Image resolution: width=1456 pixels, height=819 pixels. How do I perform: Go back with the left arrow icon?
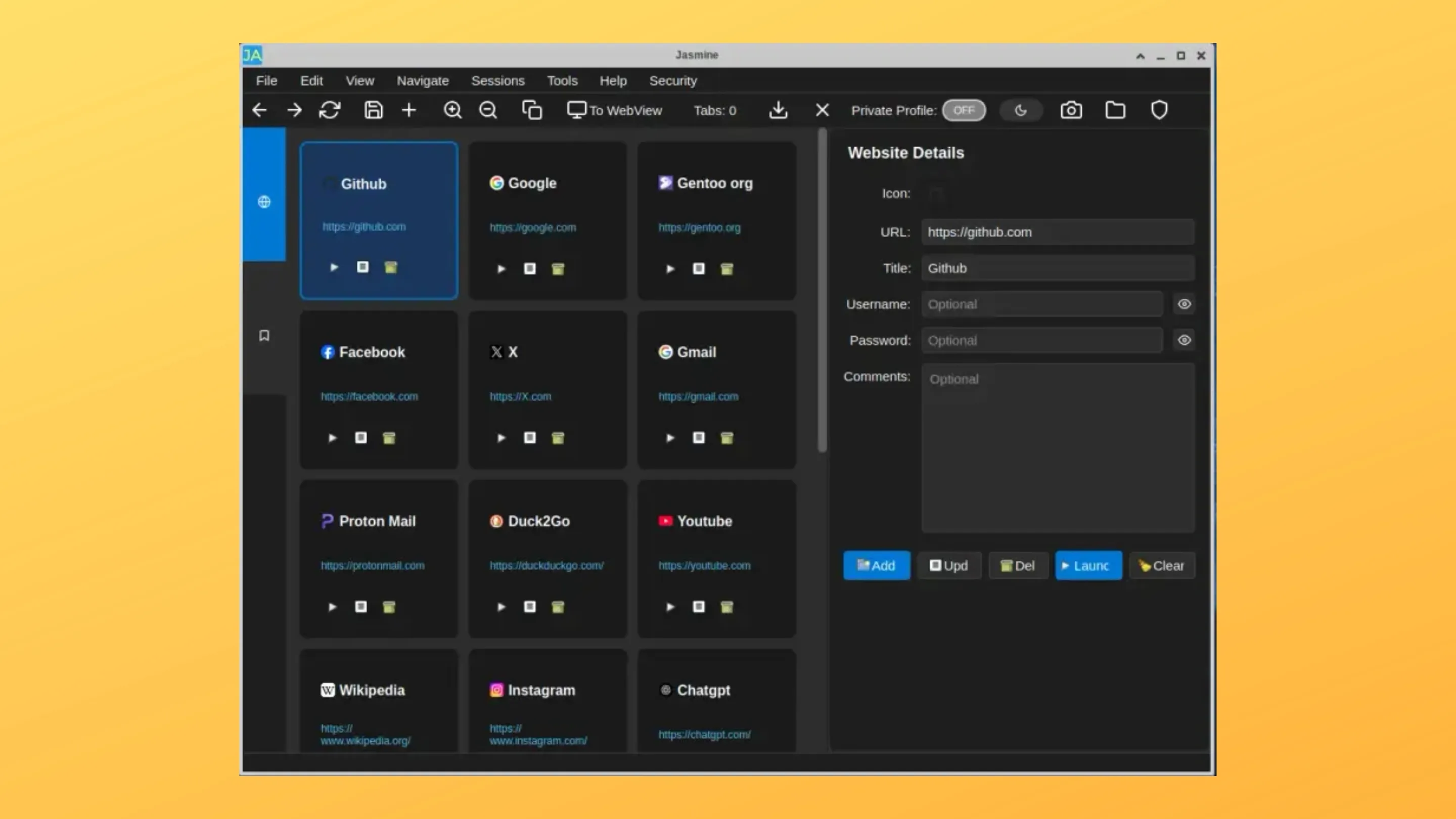pyautogui.click(x=259, y=110)
